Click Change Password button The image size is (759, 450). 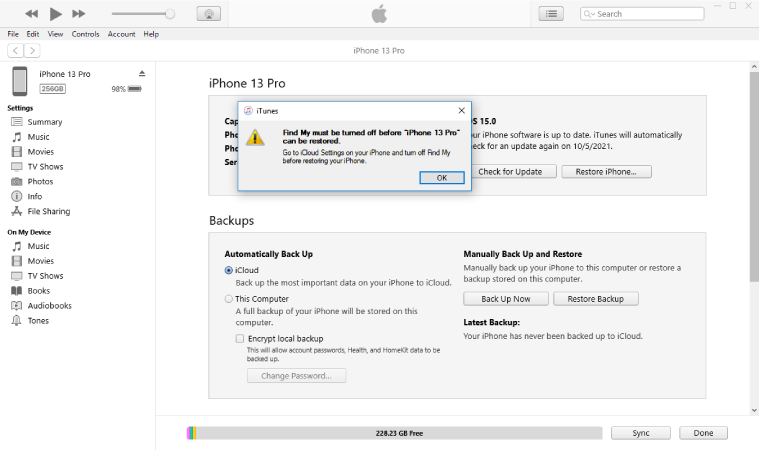tap(296, 376)
